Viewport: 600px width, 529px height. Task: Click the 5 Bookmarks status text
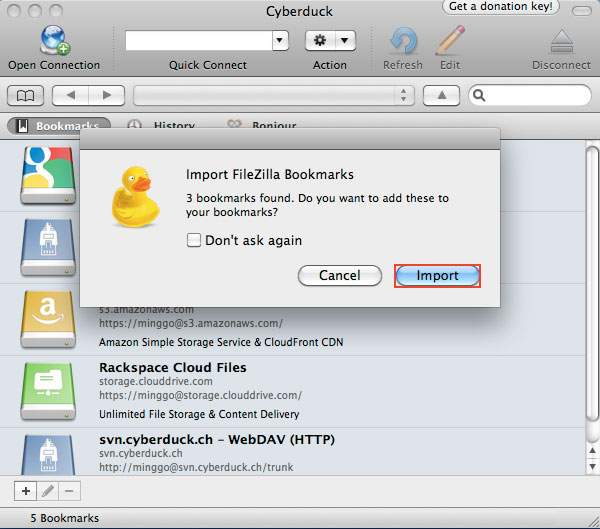[65, 518]
